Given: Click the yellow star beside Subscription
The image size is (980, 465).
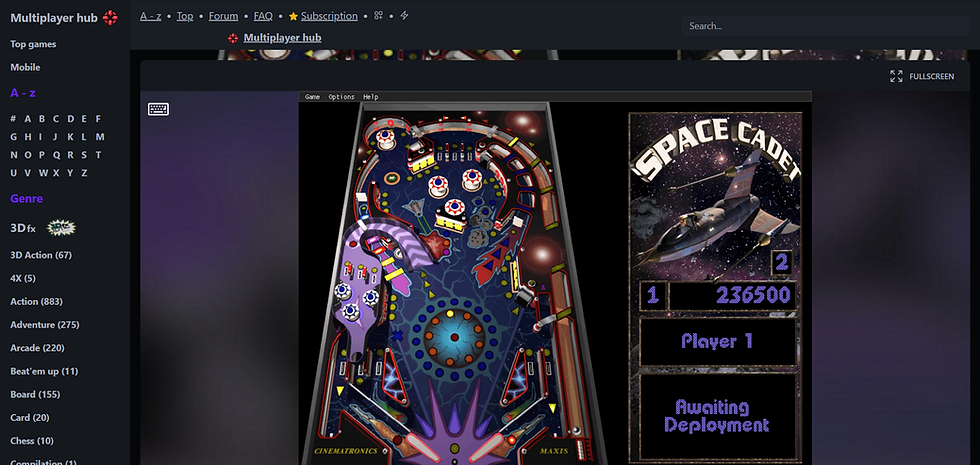Looking at the screenshot, I should pos(293,16).
